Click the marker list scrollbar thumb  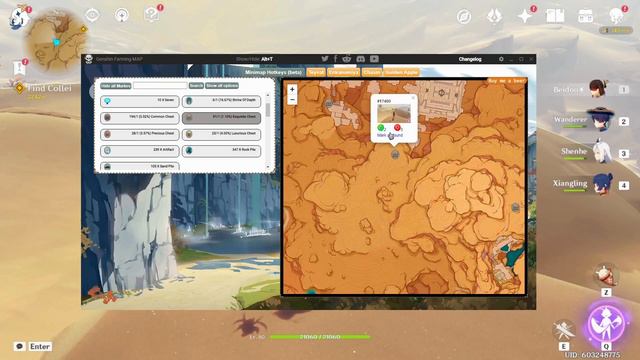coord(268,109)
